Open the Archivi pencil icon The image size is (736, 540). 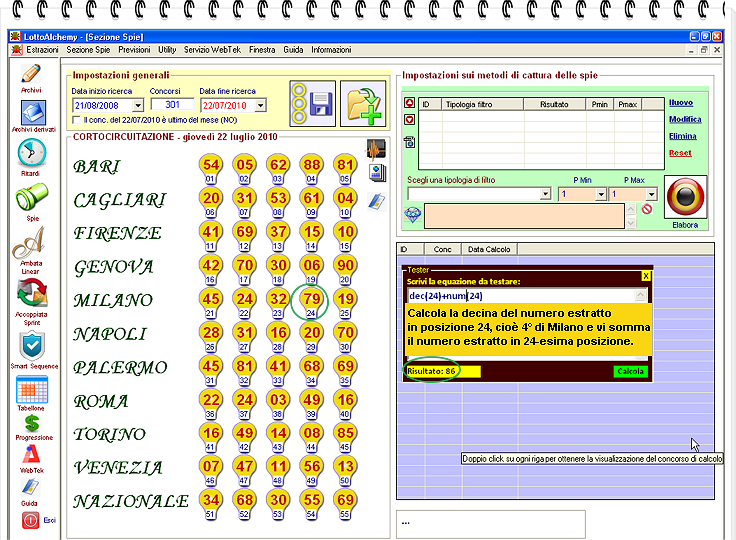(x=31, y=74)
